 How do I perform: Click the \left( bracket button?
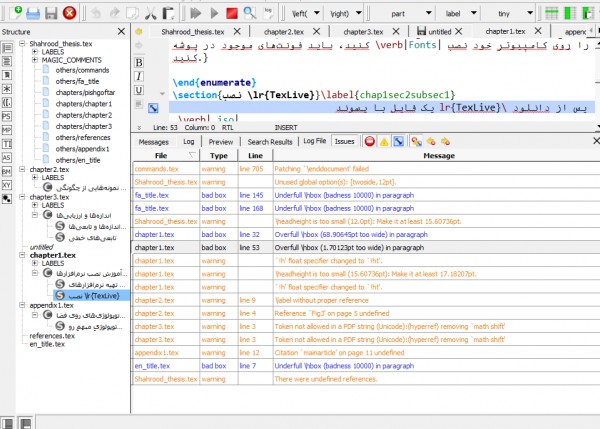point(299,13)
